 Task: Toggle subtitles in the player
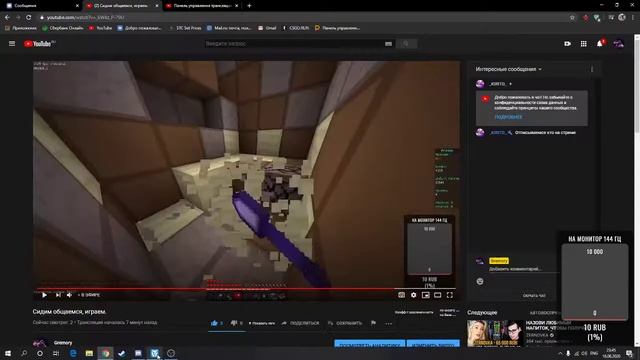(402, 295)
